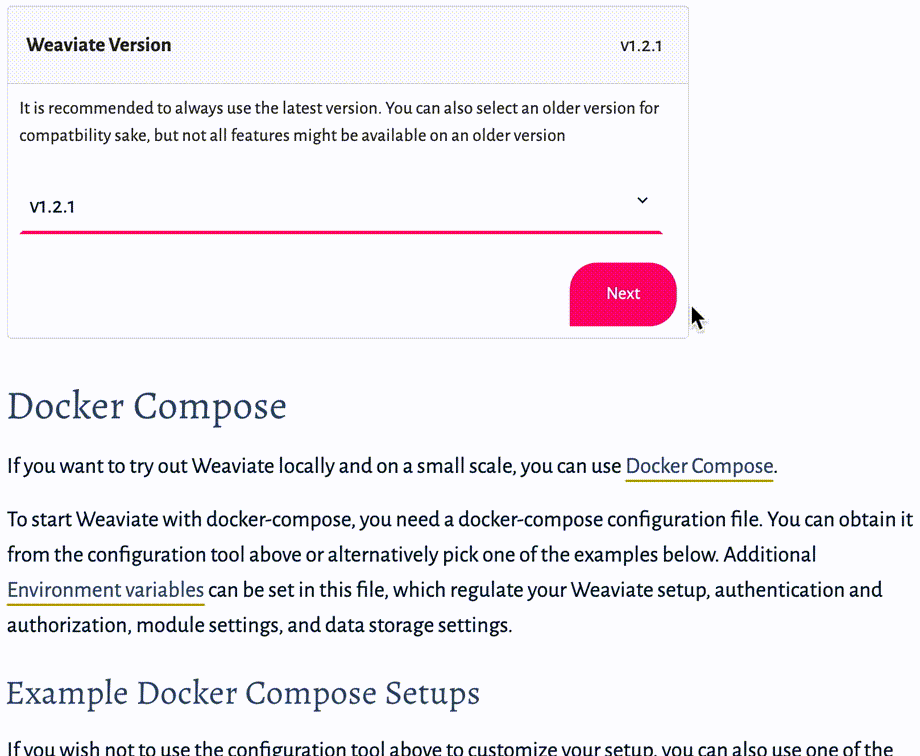Click the Example Docker Compose Setups heading
This screenshot has height=756, width=920.
point(243,693)
